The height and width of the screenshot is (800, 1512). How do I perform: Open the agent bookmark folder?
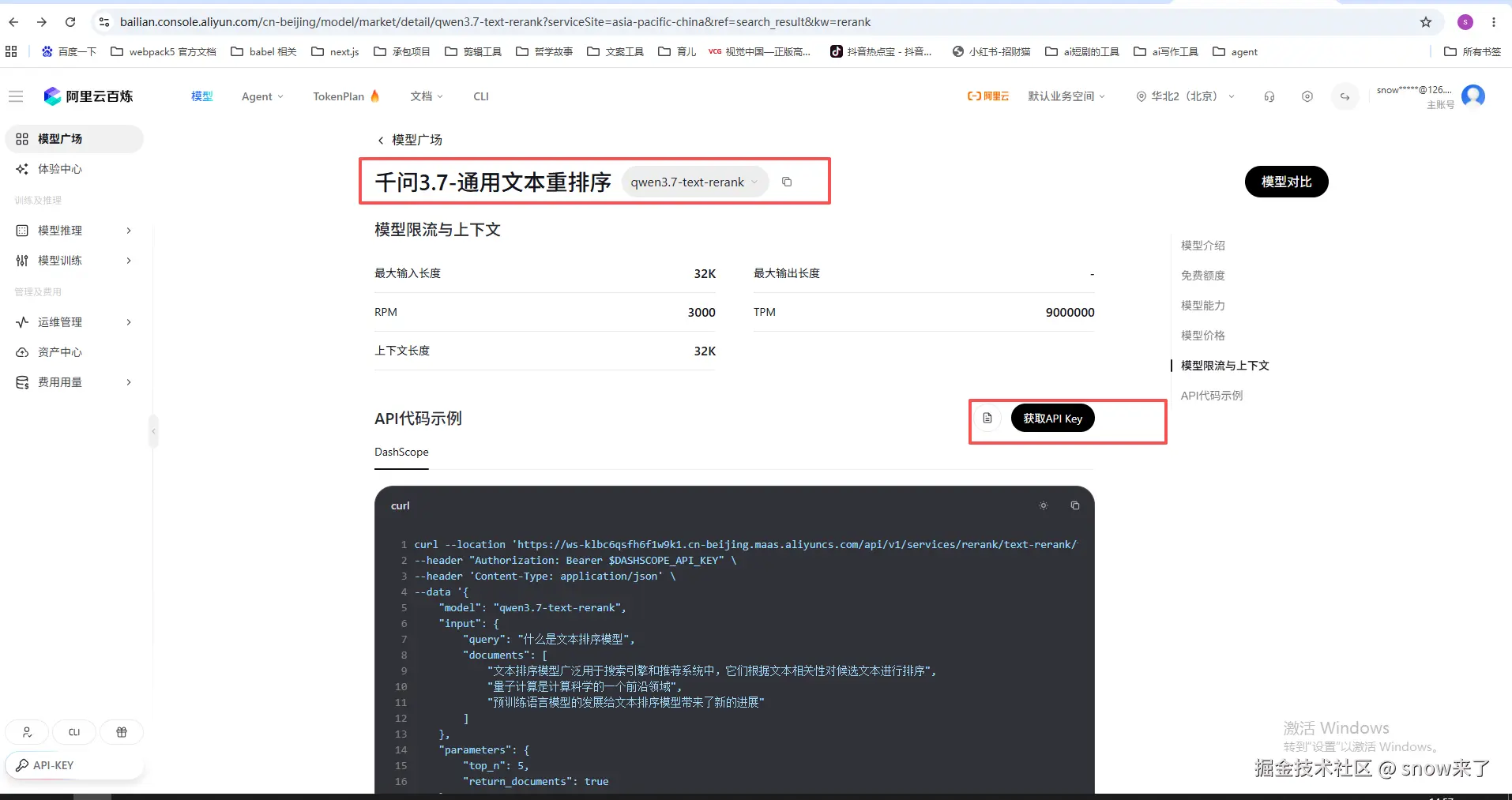(x=1235, y=51)
